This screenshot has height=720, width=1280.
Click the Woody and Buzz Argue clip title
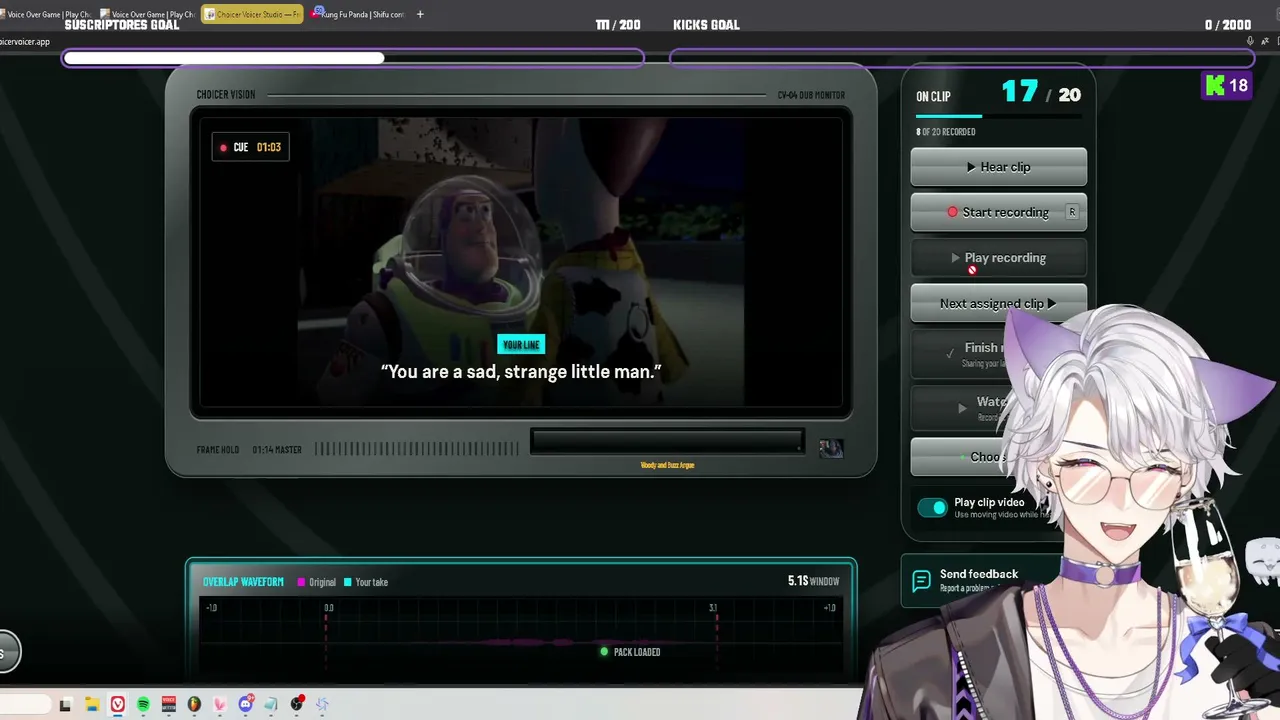pyautogui.click(x=667, y=465)
